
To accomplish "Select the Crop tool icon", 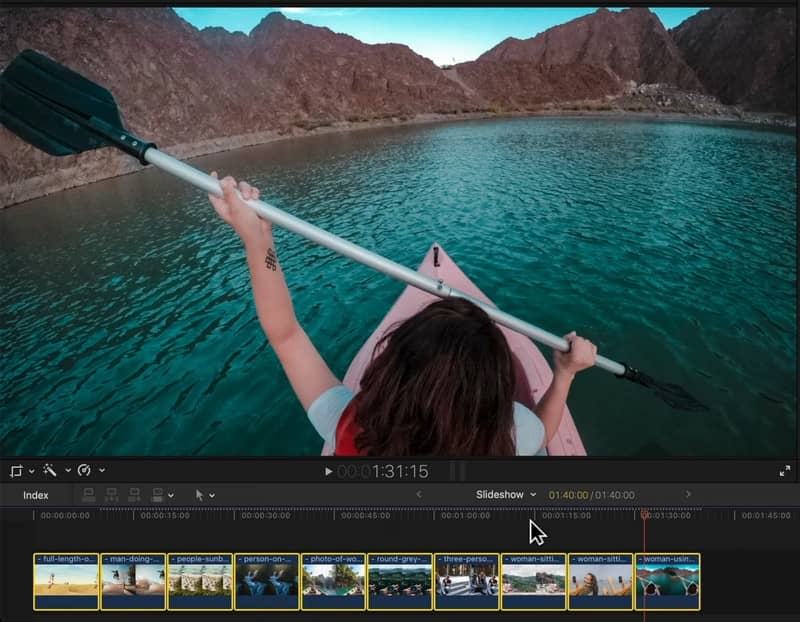I will coord(16,469).
